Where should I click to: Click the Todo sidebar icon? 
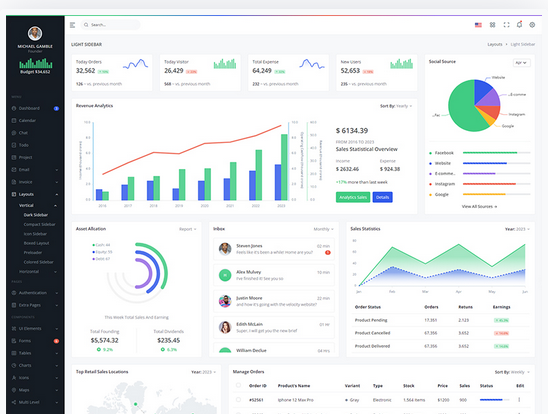point(14,145)
